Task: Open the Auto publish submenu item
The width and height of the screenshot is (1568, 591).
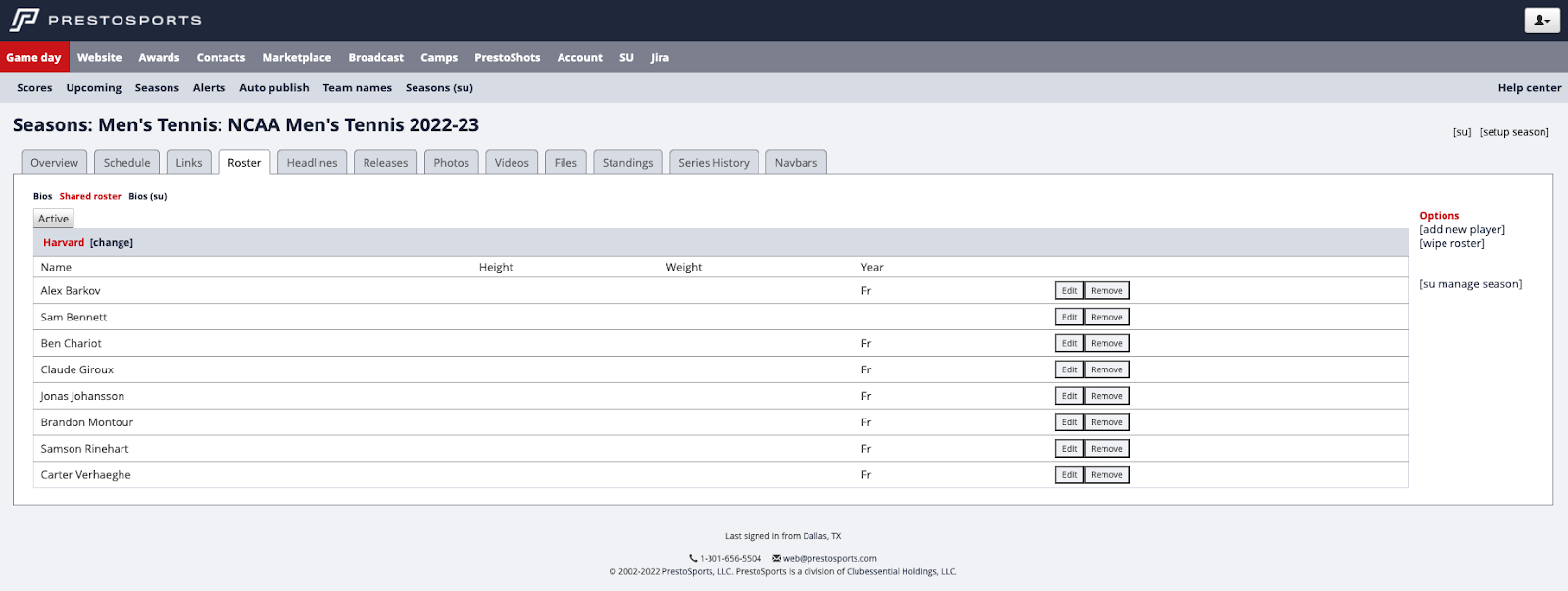Action: click(274, 88)
